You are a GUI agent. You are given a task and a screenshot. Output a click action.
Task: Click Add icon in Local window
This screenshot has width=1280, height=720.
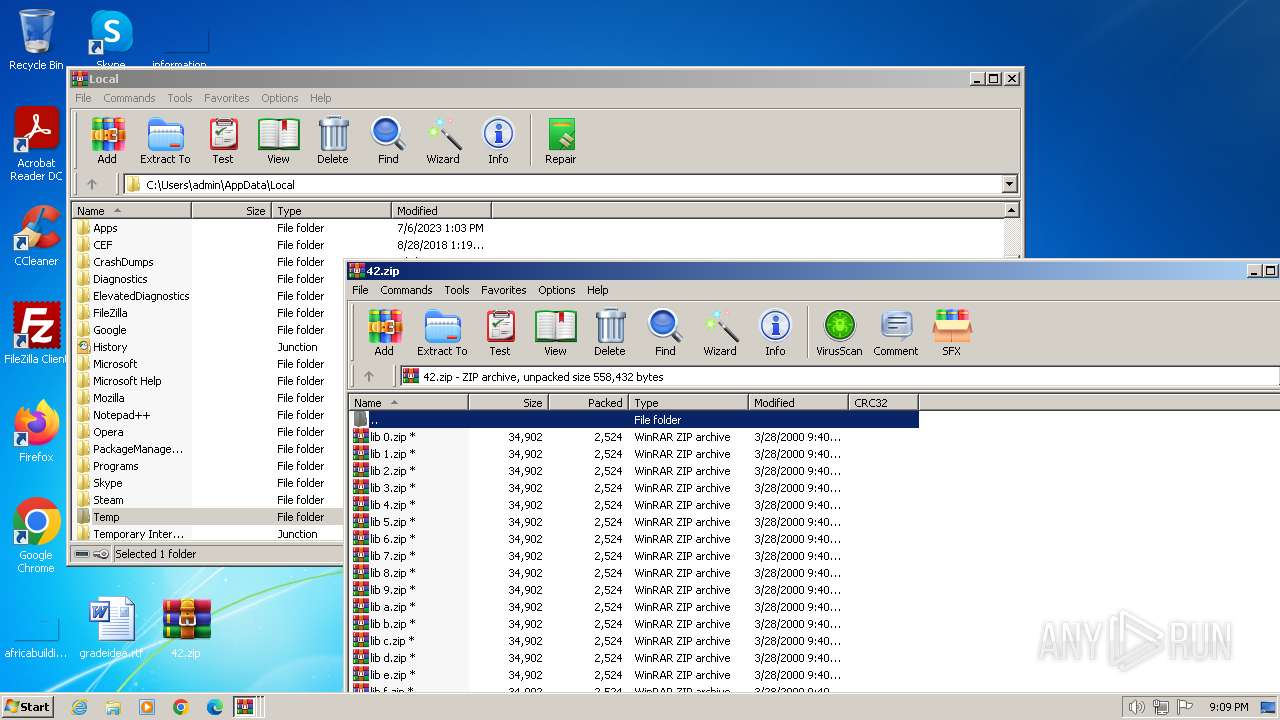[107, 140]
